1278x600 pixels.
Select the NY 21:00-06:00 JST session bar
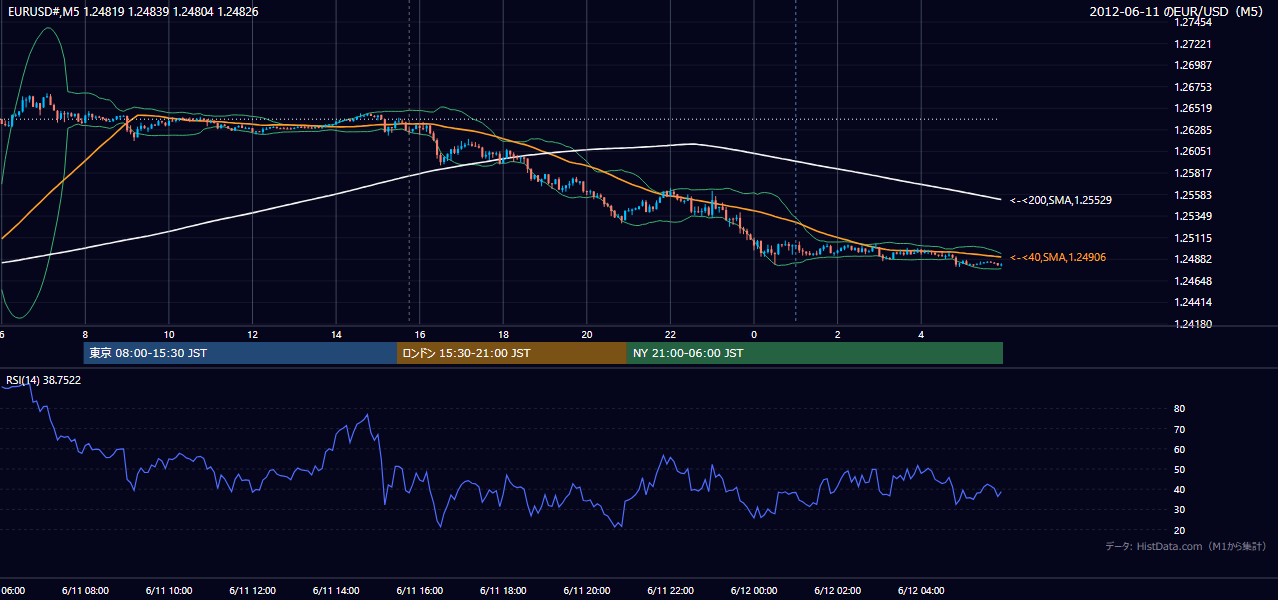815,353
